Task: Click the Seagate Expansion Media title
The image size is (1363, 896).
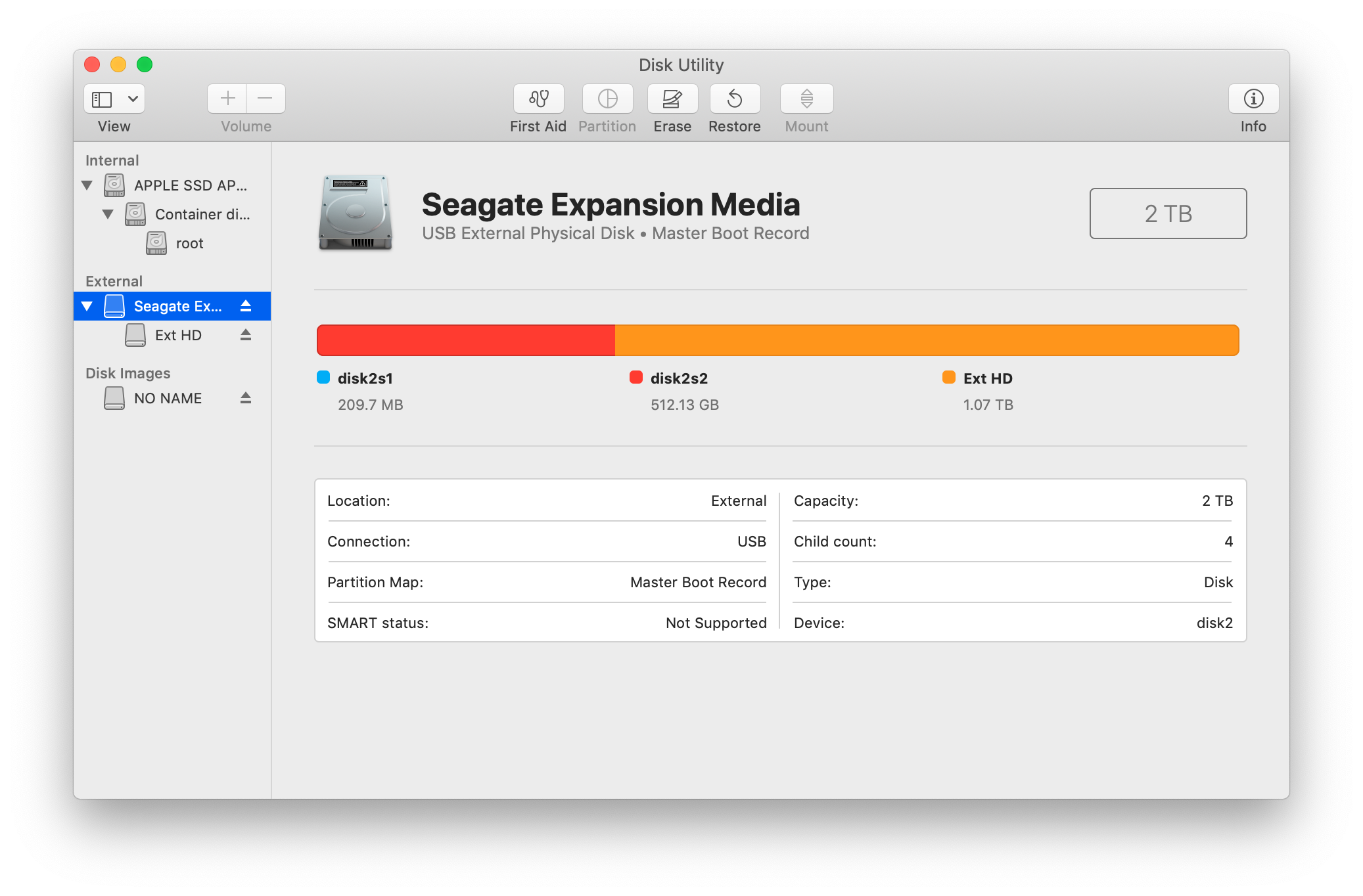Action: 611,205
